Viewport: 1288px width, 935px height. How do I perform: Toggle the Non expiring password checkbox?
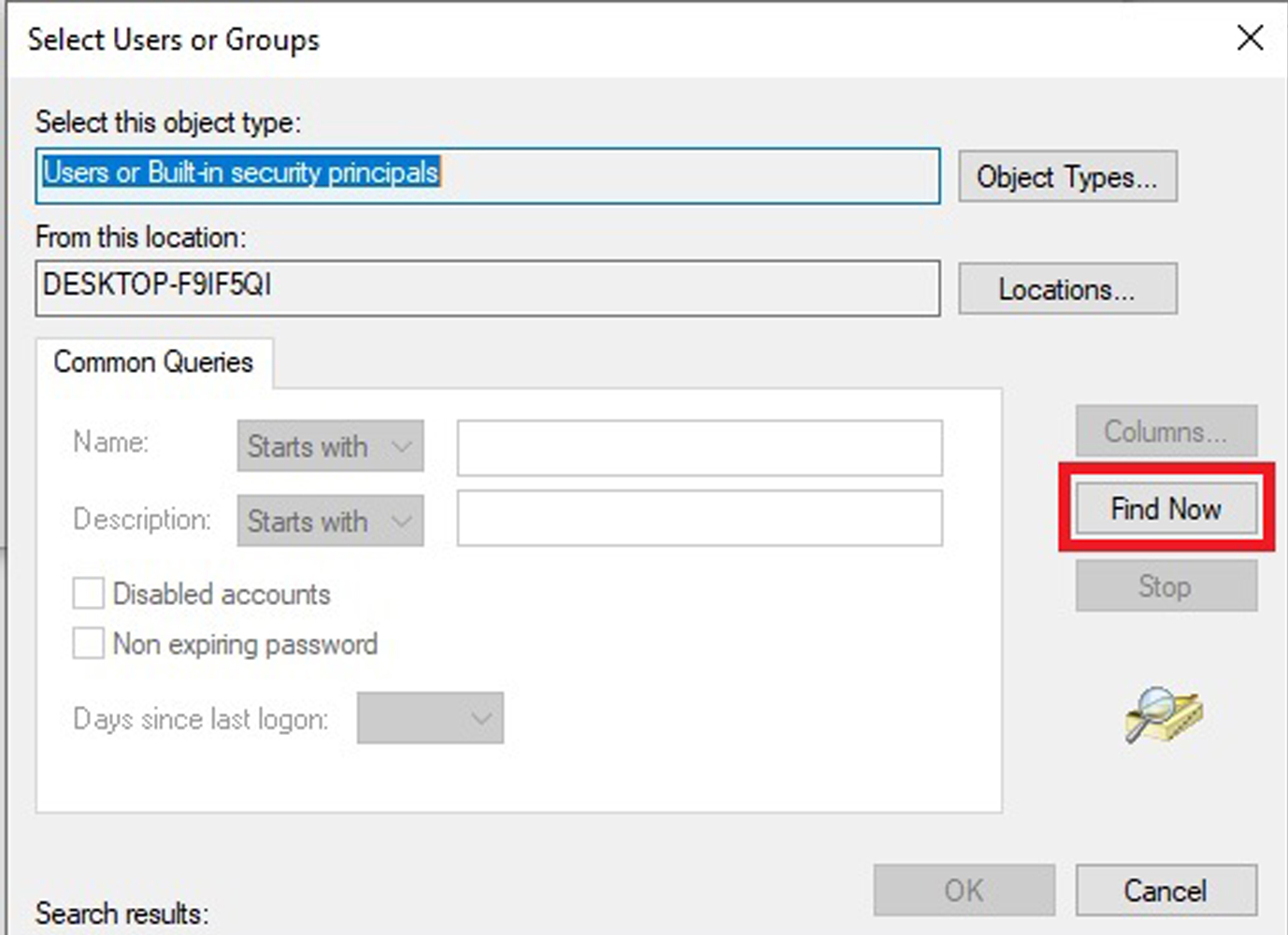pos(89,644)
